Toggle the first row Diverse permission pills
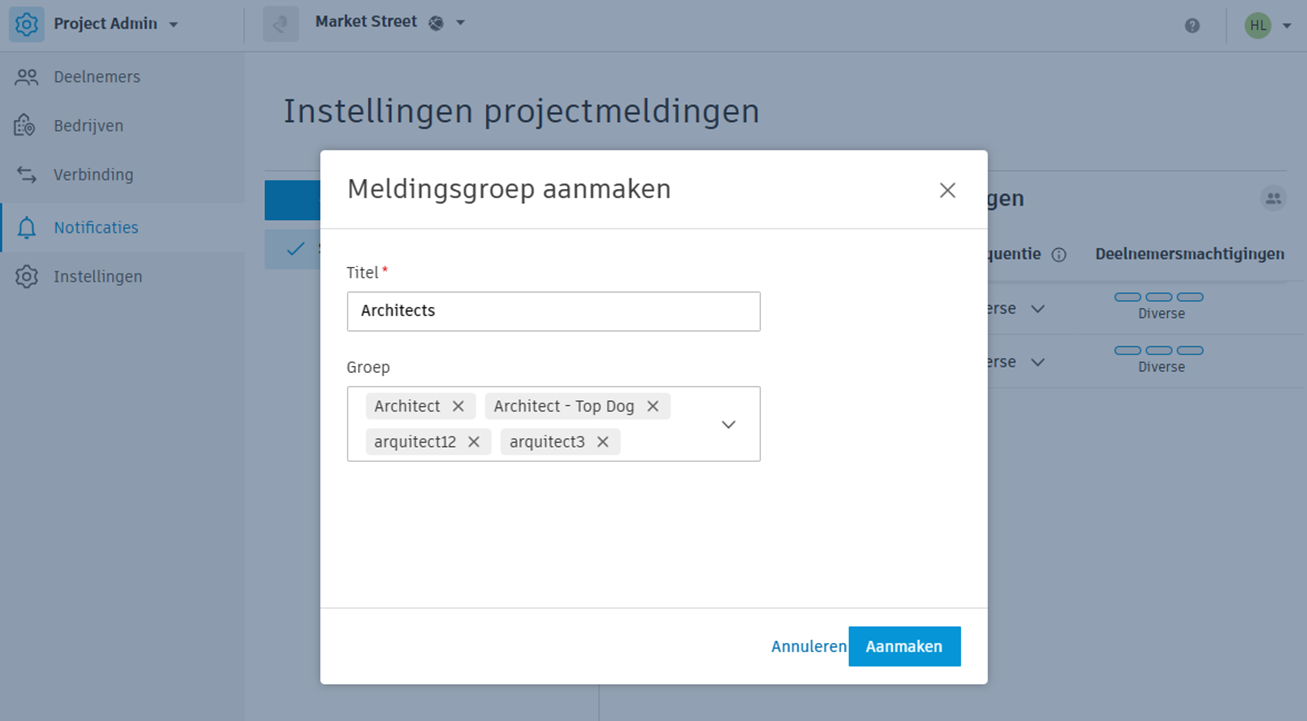 pos(1159,297)
